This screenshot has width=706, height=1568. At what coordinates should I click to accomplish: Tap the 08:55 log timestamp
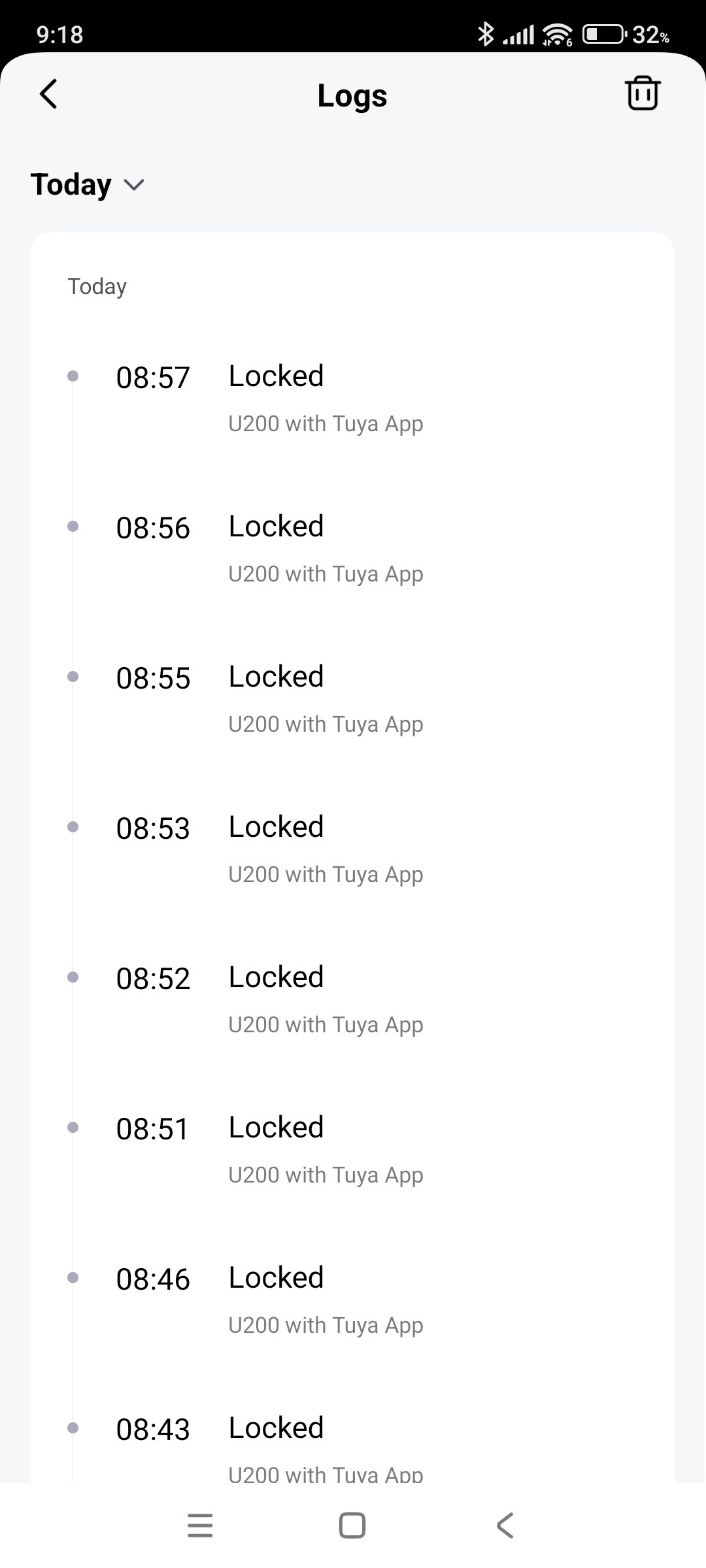pyautogui.click(x=153, y=678)
